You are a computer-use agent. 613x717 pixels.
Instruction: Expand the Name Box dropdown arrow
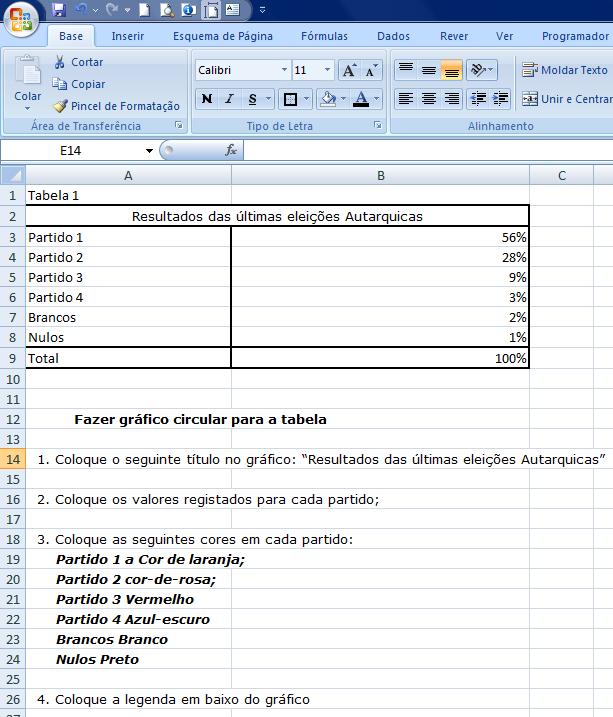[x=150, y=151]
